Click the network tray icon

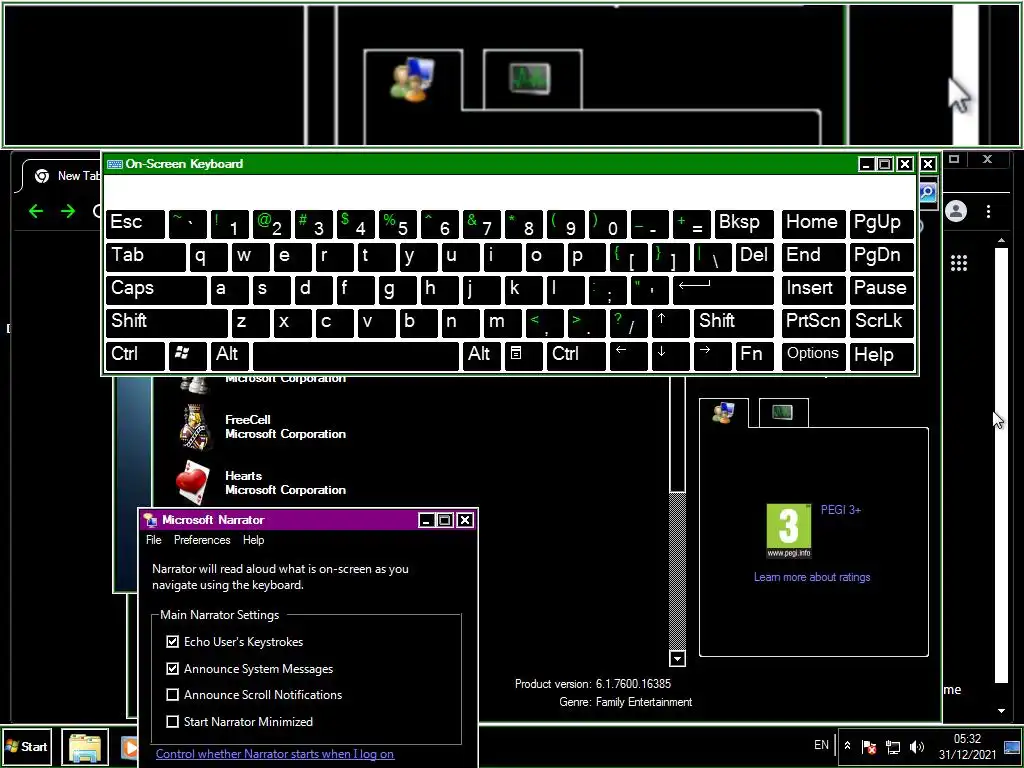tap(893, 746)
